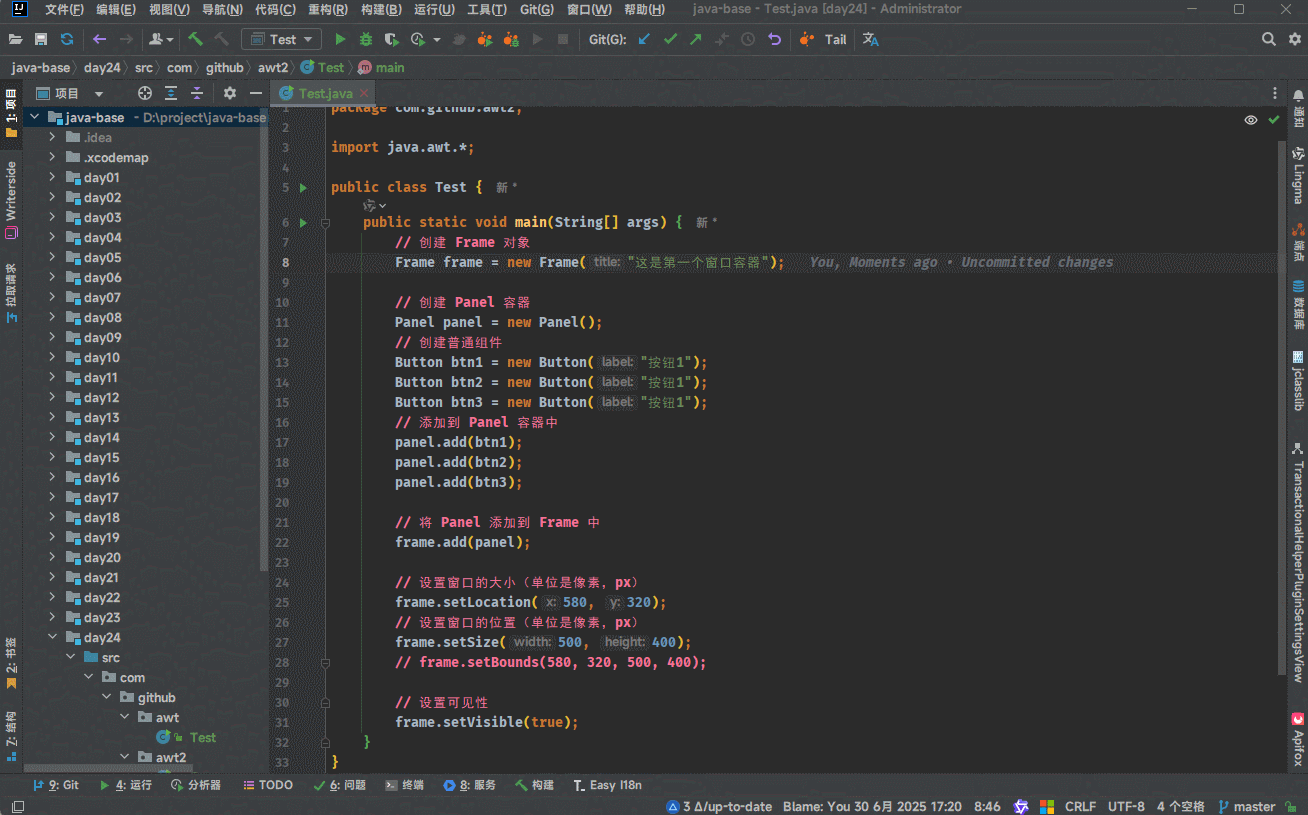The image size is (1308, 815).
Task: Open the TODO tool window tab
Action: pyautogui.click(x=268, y=785)
